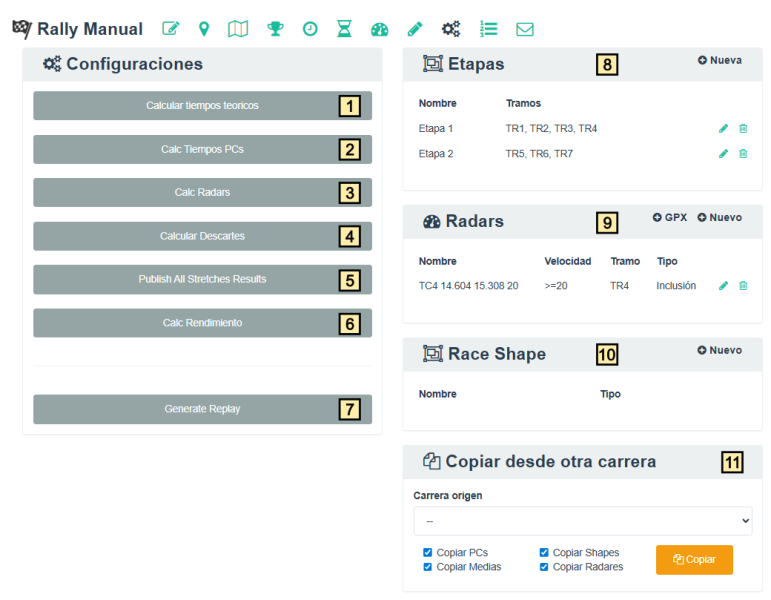Open the speedometer radar icon in navigation
This screenshot has width=771, height=600.
379,29
